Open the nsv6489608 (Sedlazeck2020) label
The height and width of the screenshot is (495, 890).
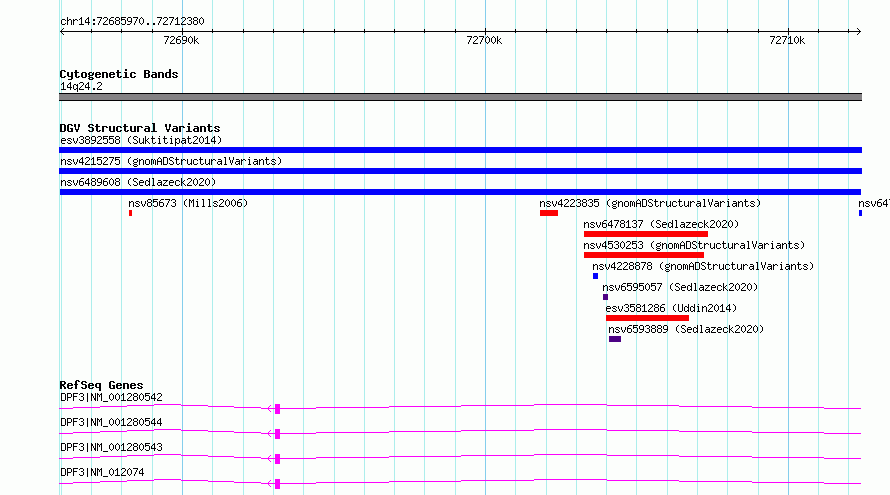pyautogui.click(x=138, y=182)
